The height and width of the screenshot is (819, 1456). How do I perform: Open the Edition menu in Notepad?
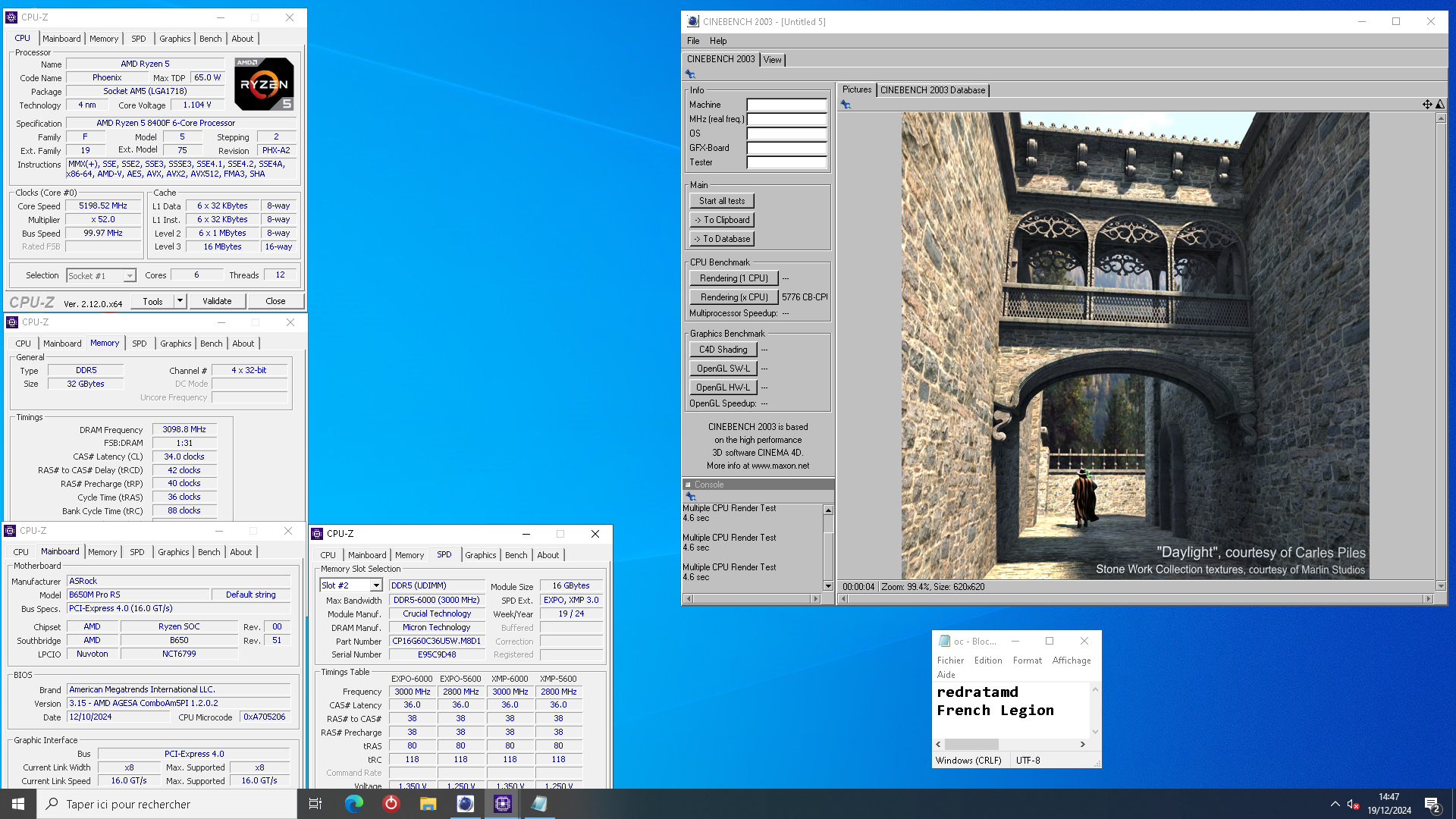click(x=988, y=661)
